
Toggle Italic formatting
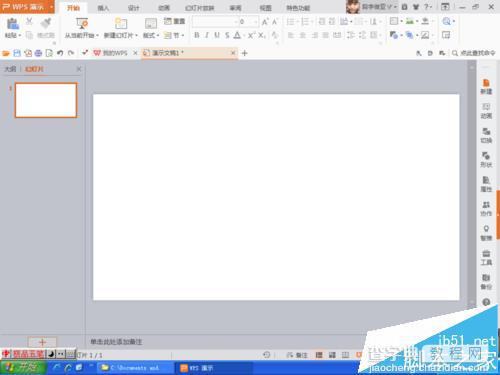click(207, 35)
